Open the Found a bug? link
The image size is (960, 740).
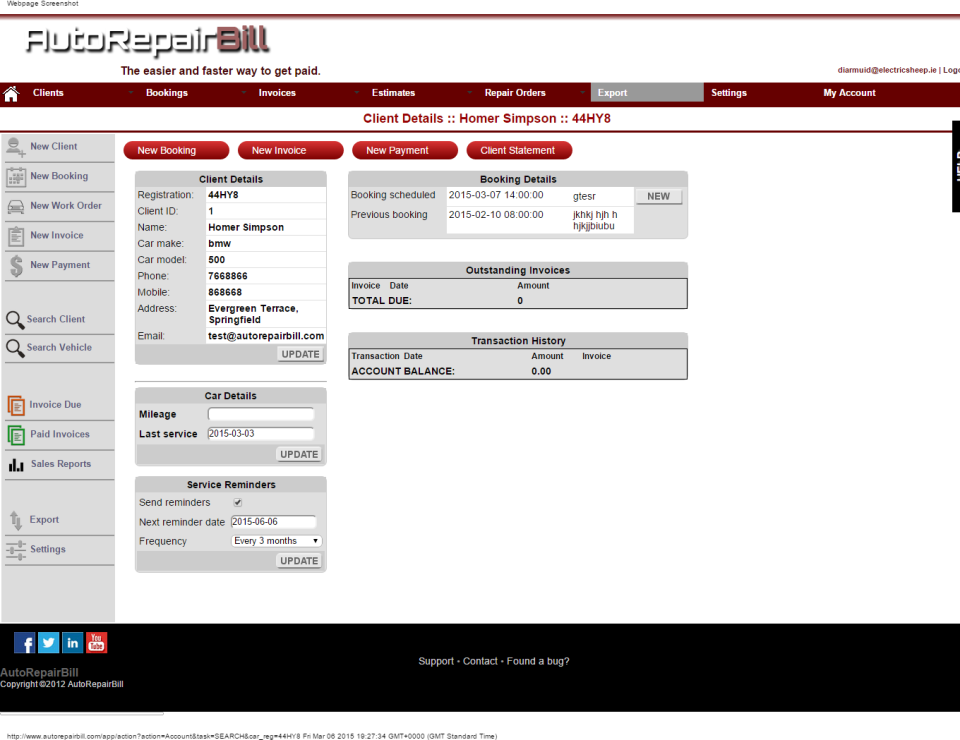click(538, 661)
